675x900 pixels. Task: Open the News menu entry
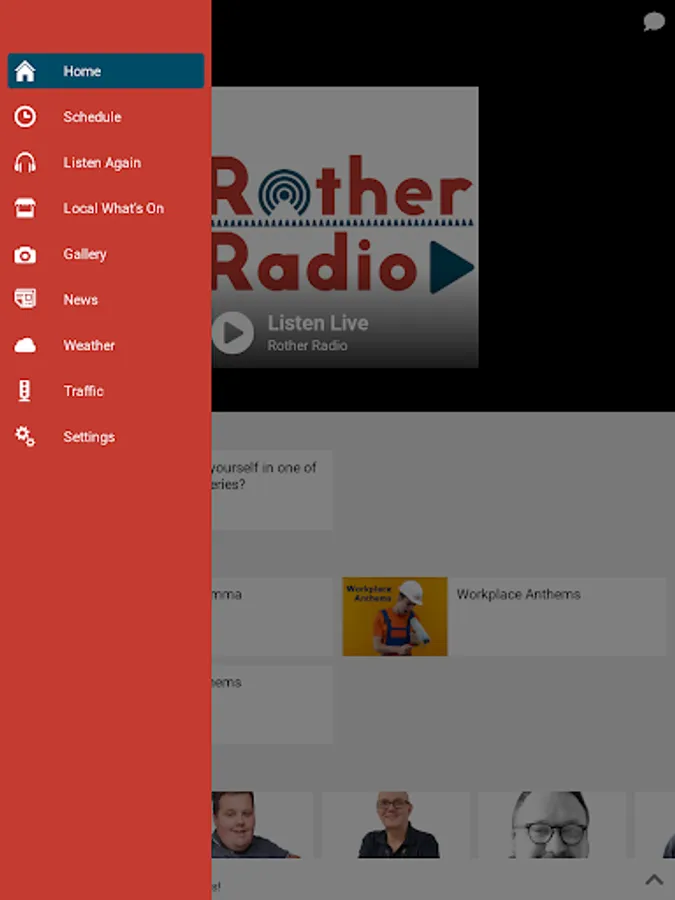click(106, 299)
